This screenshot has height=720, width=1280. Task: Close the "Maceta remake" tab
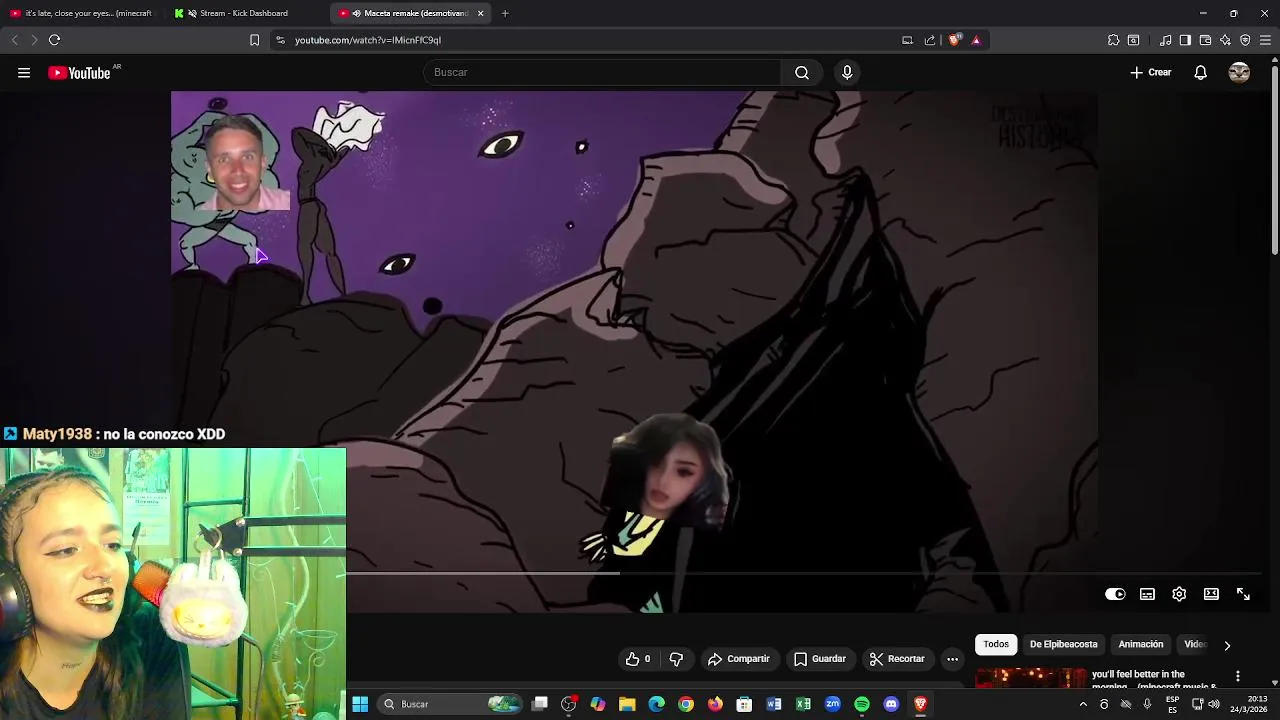click(x=480, y=13)
